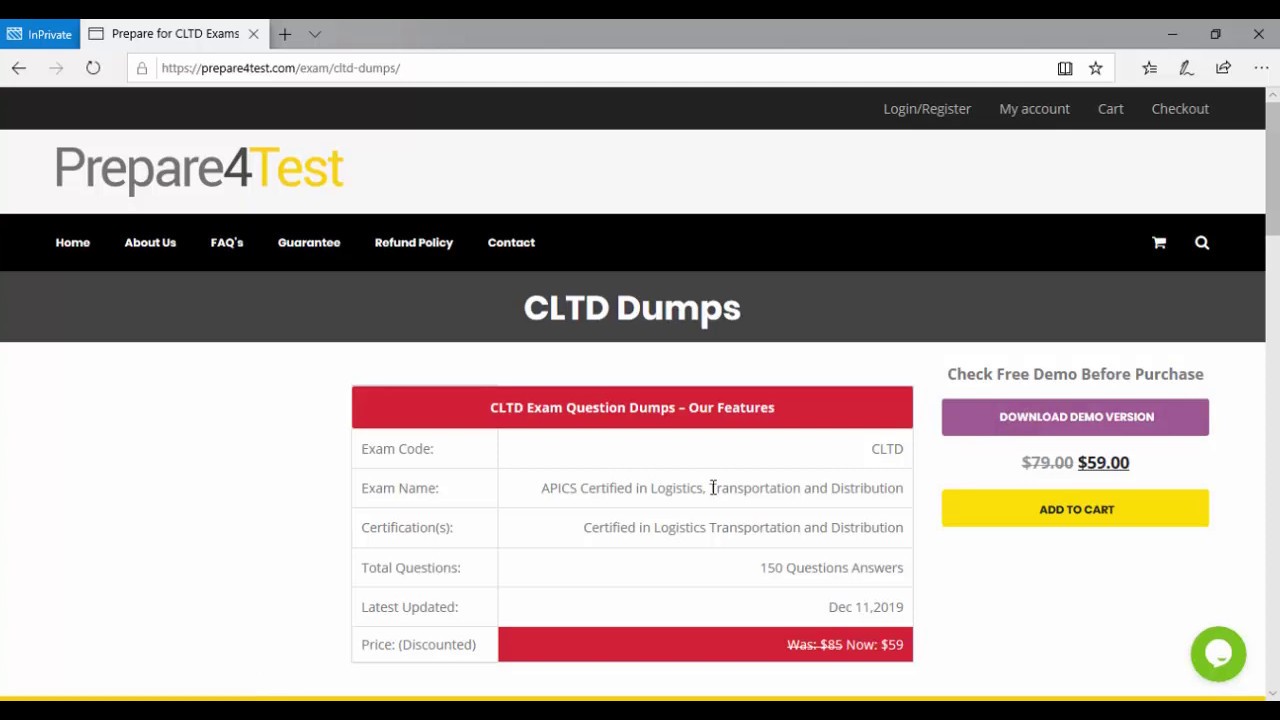
Task: Close the Prepare for CLTD Exams tab
Action: 254,34
